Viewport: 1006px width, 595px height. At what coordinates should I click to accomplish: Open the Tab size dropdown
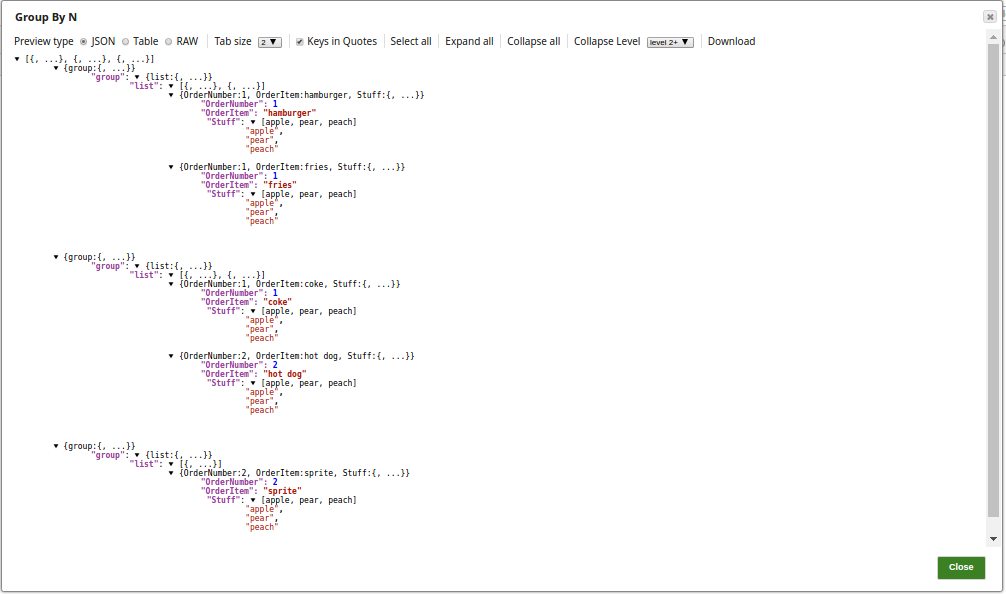pyautogui.click(x=270, y=42)
